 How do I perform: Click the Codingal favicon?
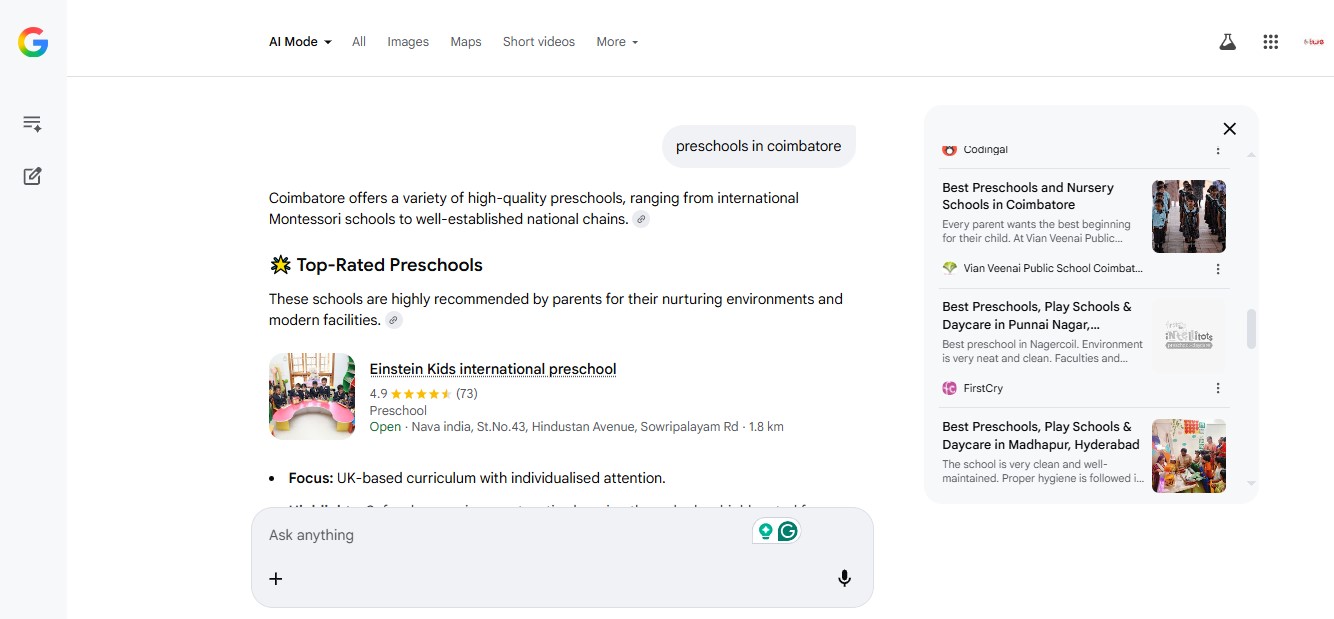pos(950,150)
